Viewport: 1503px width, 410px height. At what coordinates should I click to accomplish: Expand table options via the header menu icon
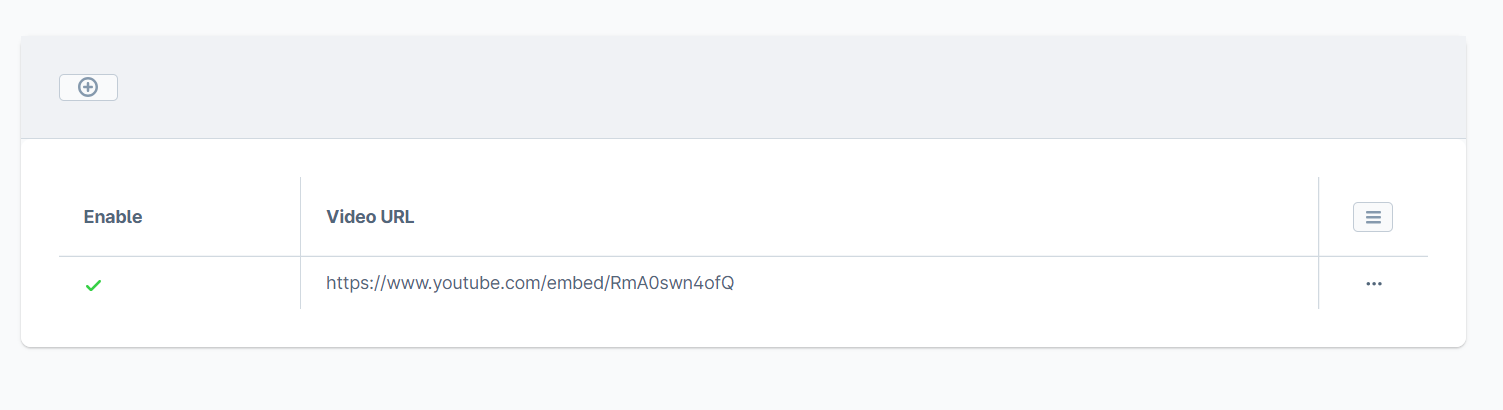click(x=1372, y=217)
